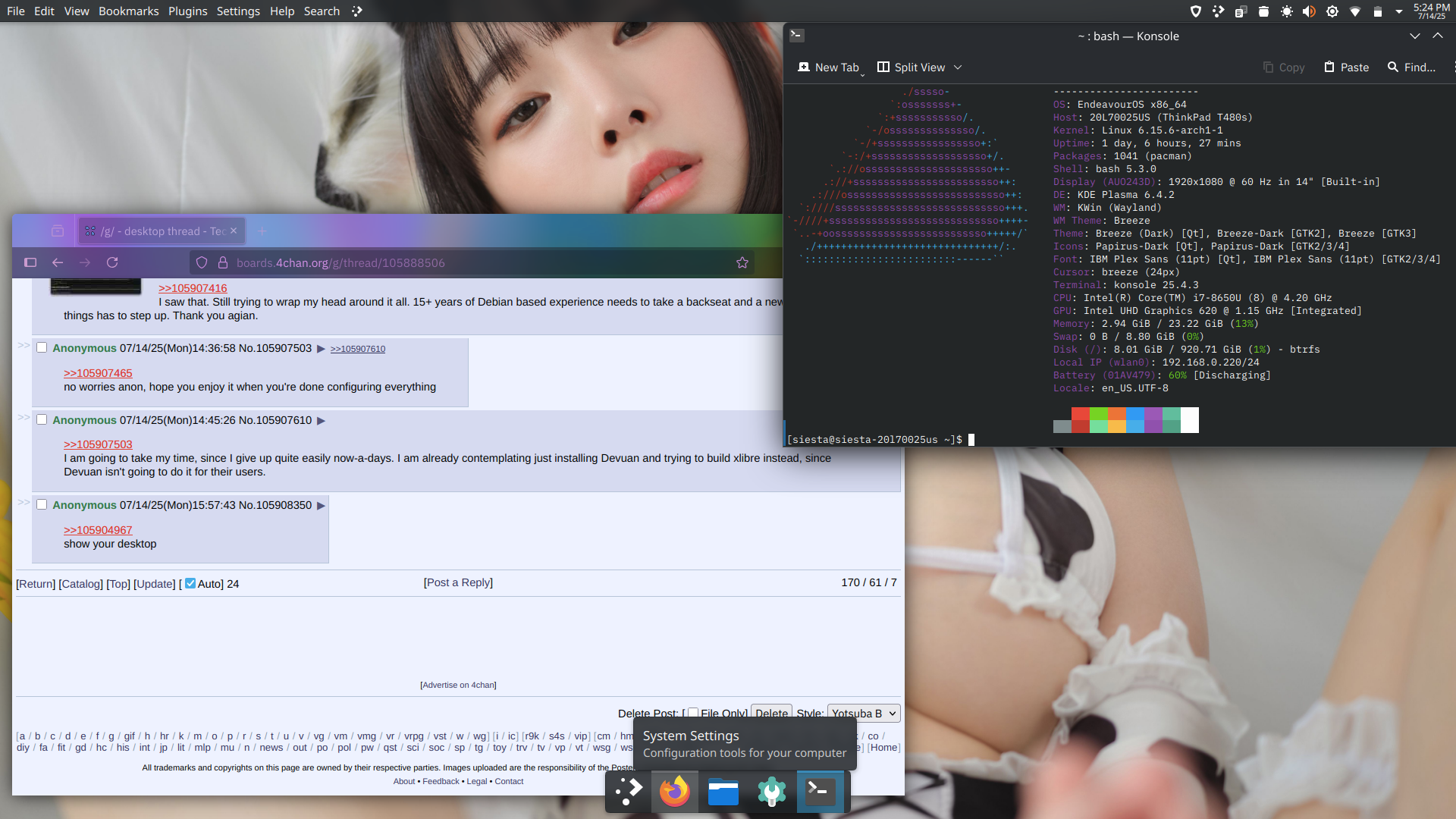Image resolution: width=1456 pixels, height=819 pixels.
Task: Open the Advertise on 4chan link
Action: tap(458, 685)
